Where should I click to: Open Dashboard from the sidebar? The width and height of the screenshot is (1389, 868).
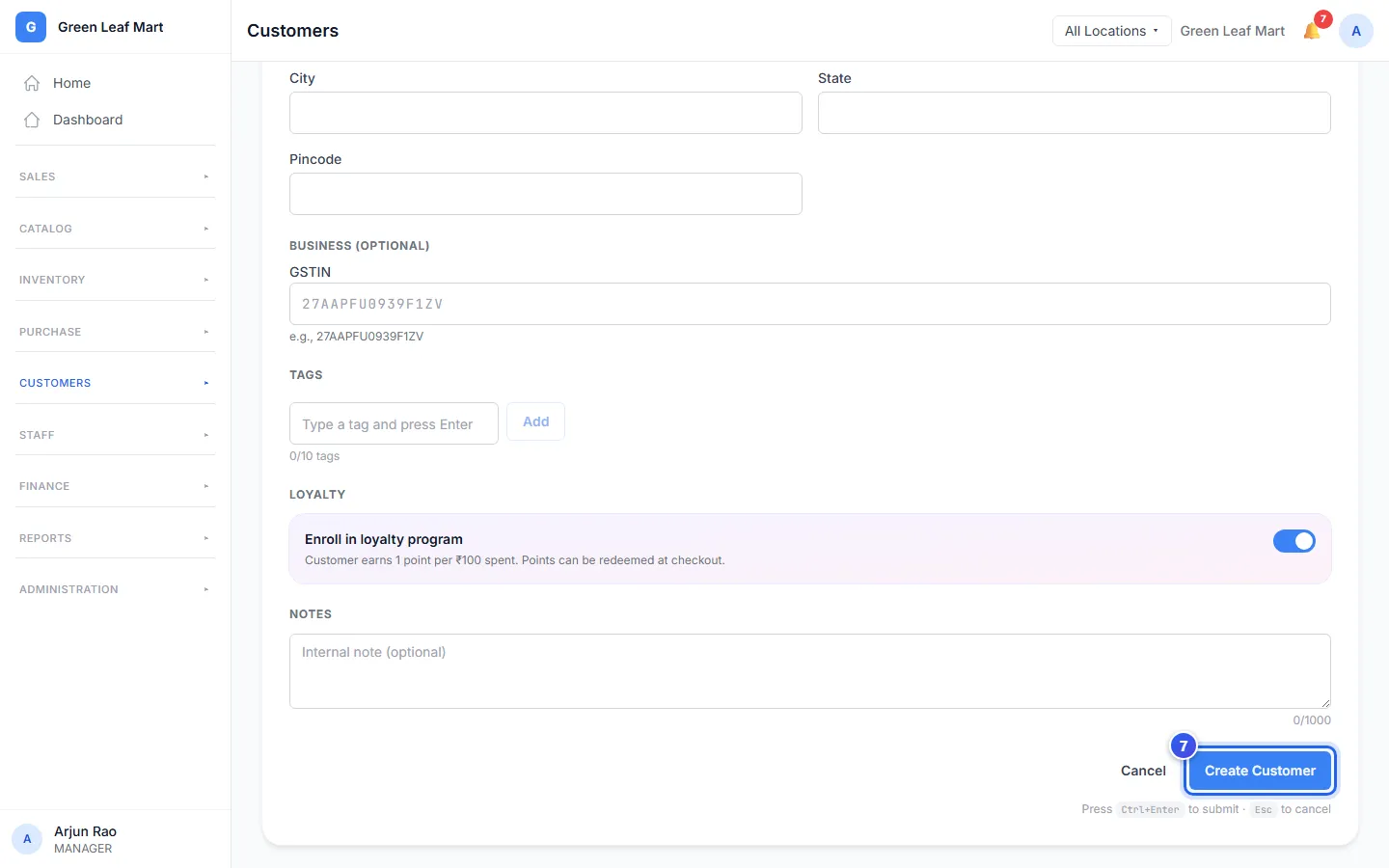[x=116, y=120]
